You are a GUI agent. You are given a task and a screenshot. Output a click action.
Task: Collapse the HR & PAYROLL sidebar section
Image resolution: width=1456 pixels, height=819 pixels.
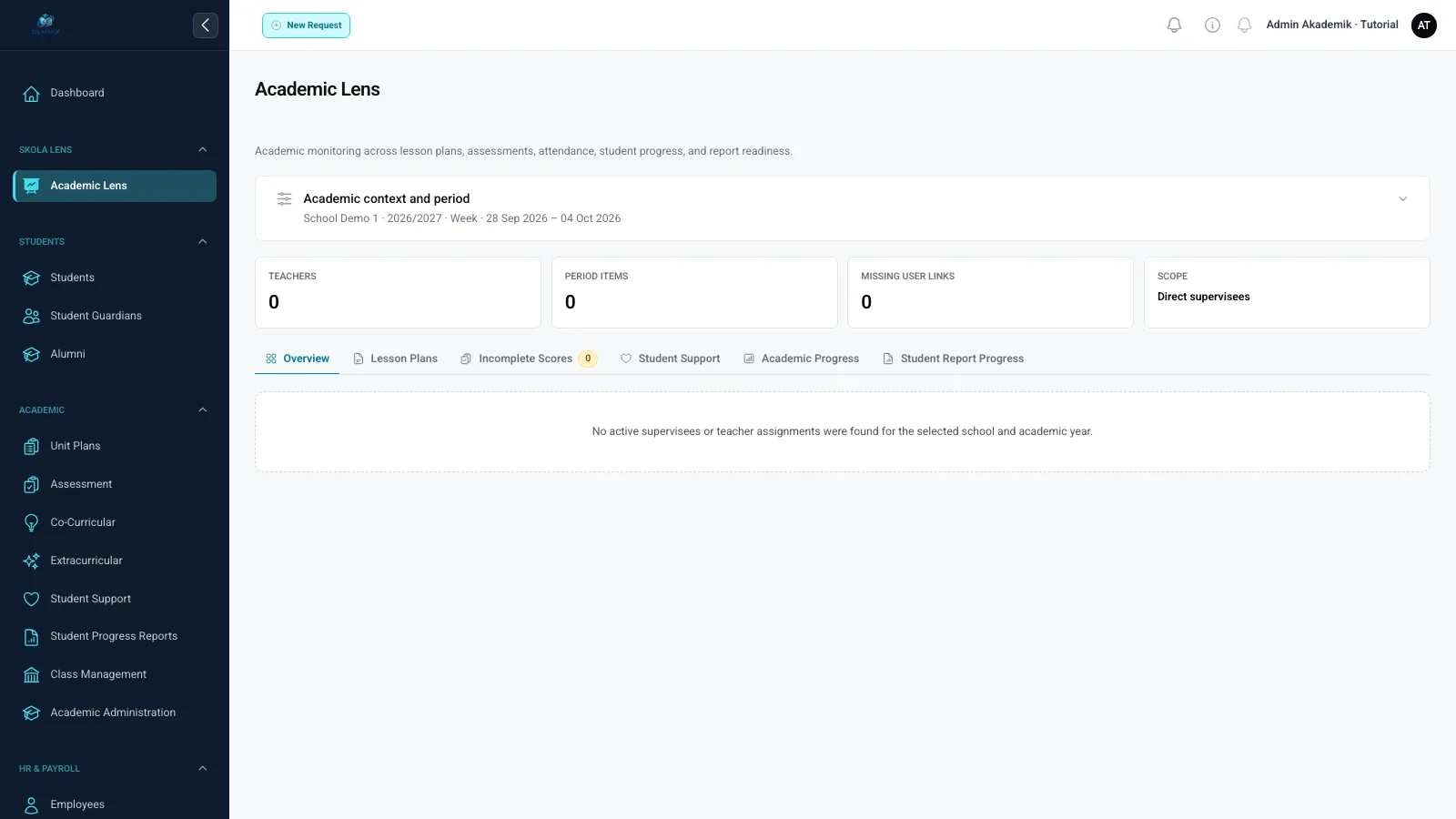pos(203,768)
